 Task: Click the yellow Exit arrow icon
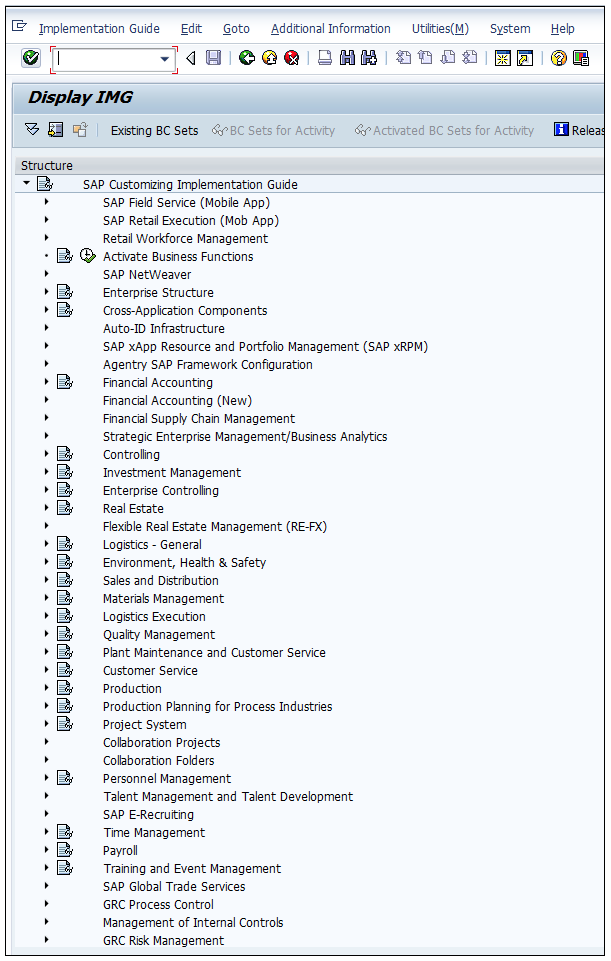click(270, 58)
